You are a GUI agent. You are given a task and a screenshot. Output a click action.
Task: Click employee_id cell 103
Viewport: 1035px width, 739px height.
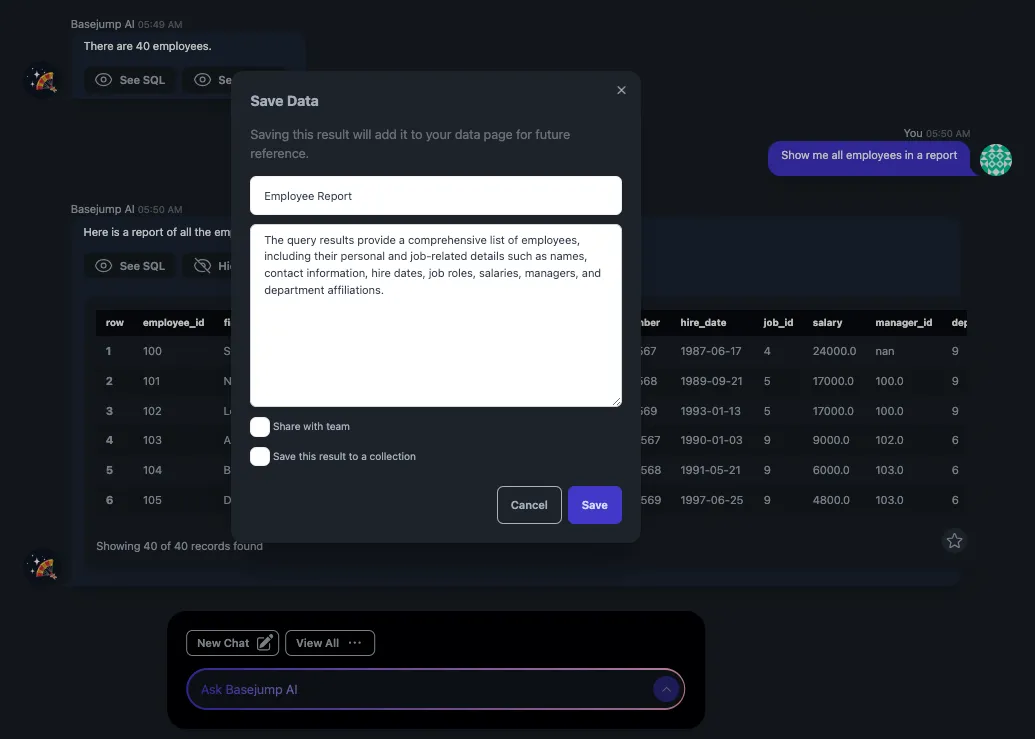[x=152, y=440]
